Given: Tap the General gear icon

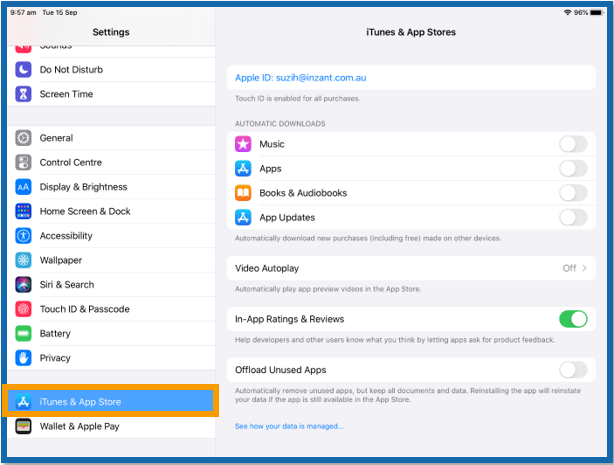Looking at the screenshot, I should click(x=23, y=138).
